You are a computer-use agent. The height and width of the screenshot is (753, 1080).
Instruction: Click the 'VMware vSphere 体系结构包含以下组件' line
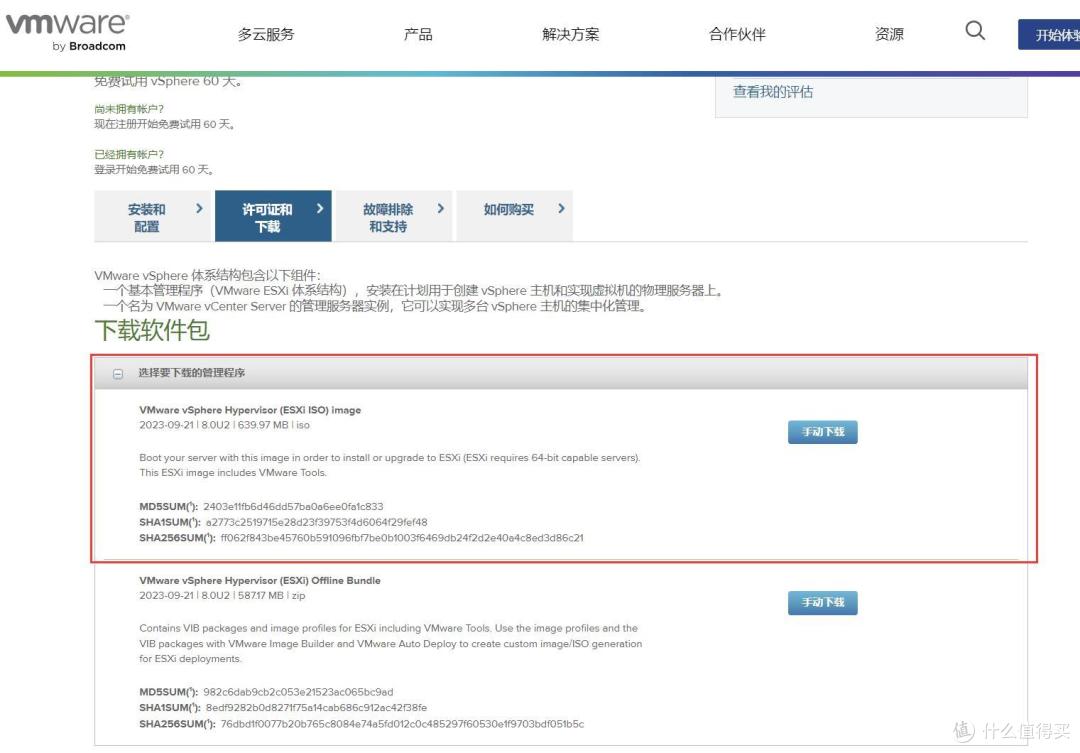coord(207,276)
